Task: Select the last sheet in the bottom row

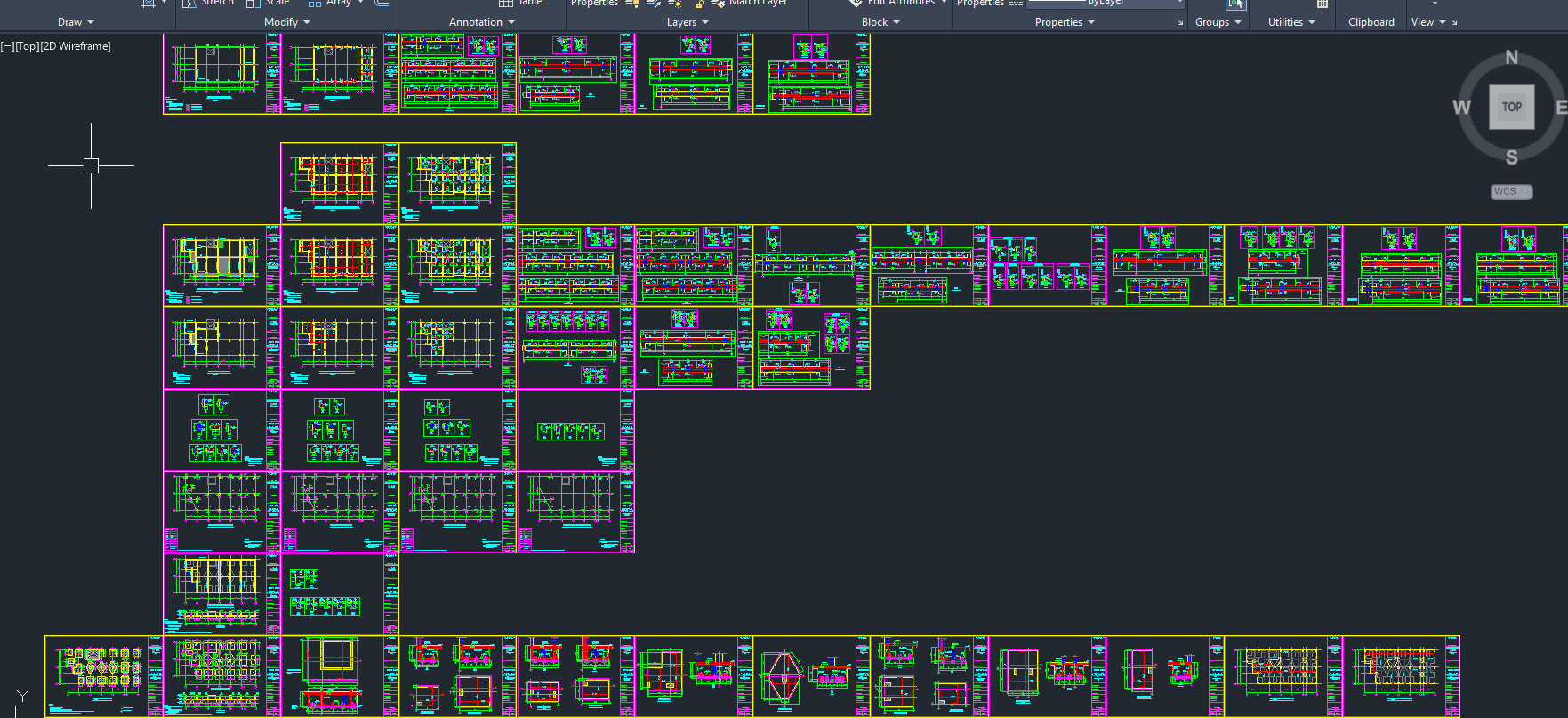Action: [x=1401, y=676]
